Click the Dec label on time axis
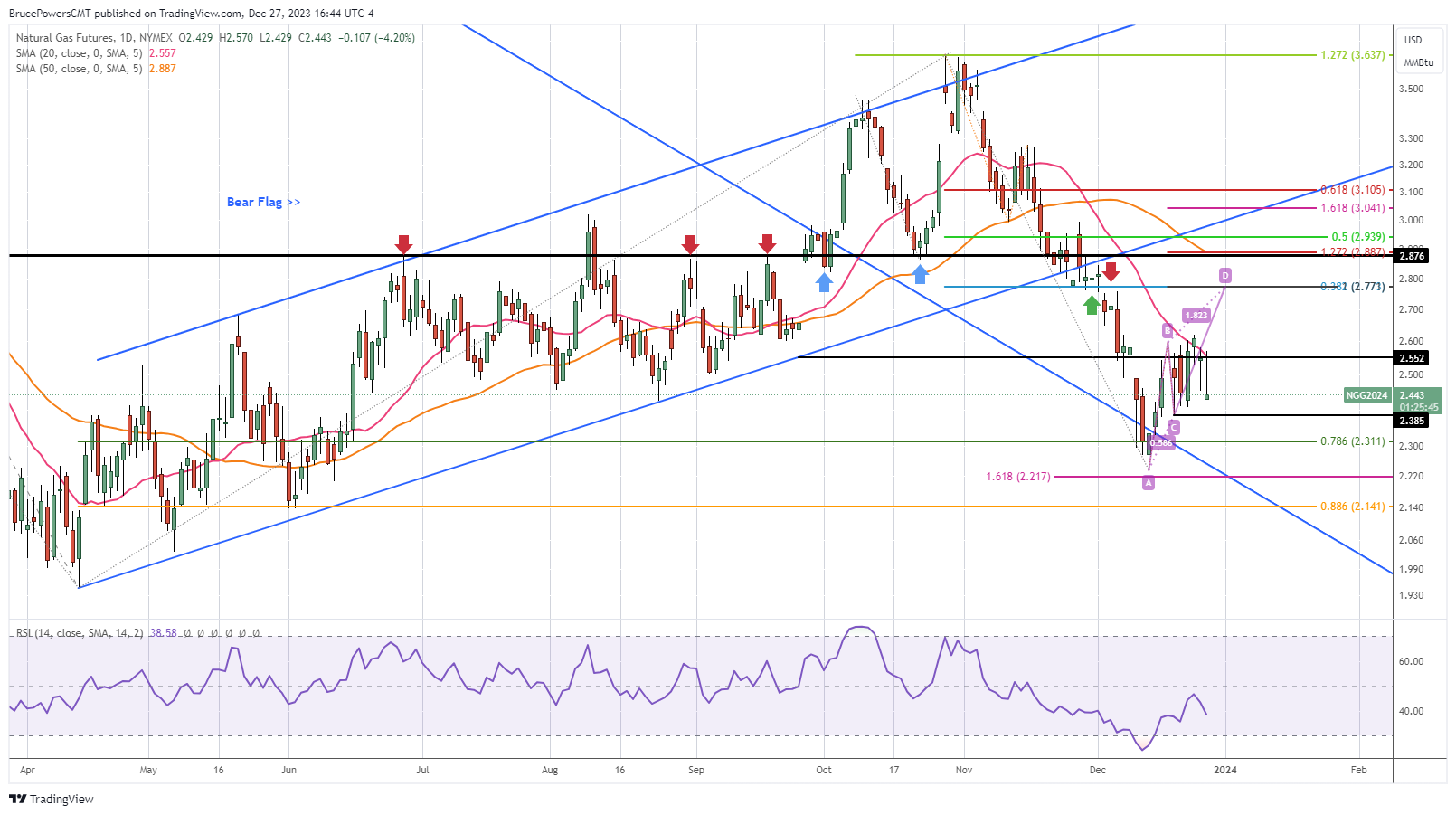 tap(1098, 771)
